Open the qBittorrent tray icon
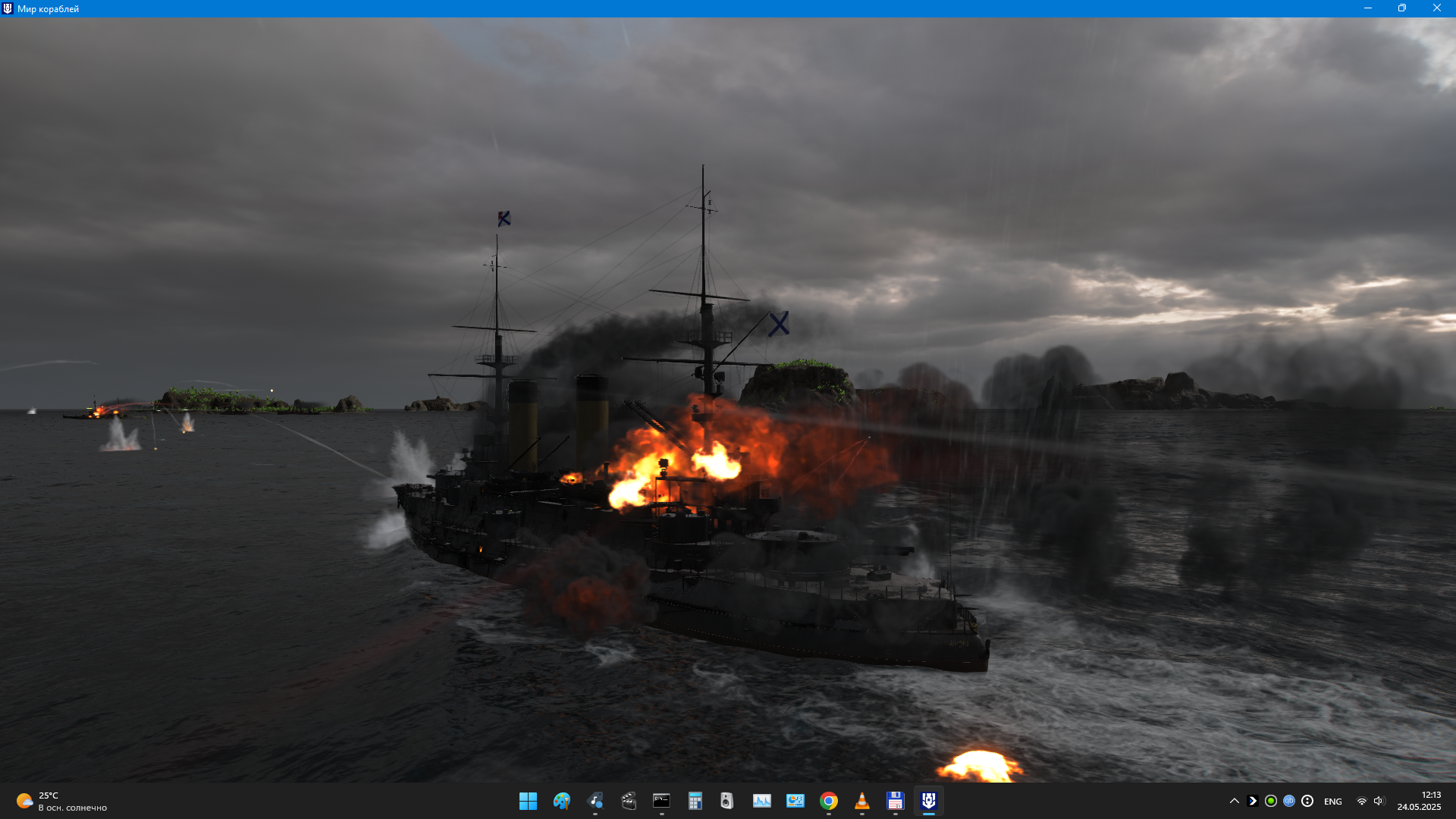 tap(1289, 801)
